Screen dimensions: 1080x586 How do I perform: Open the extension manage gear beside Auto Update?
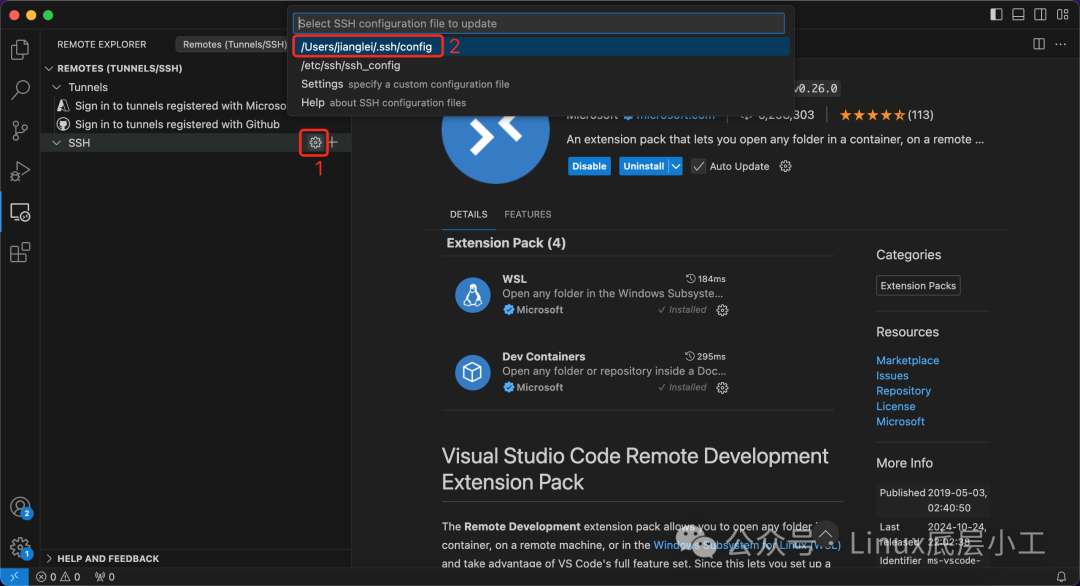coord(785,166)
